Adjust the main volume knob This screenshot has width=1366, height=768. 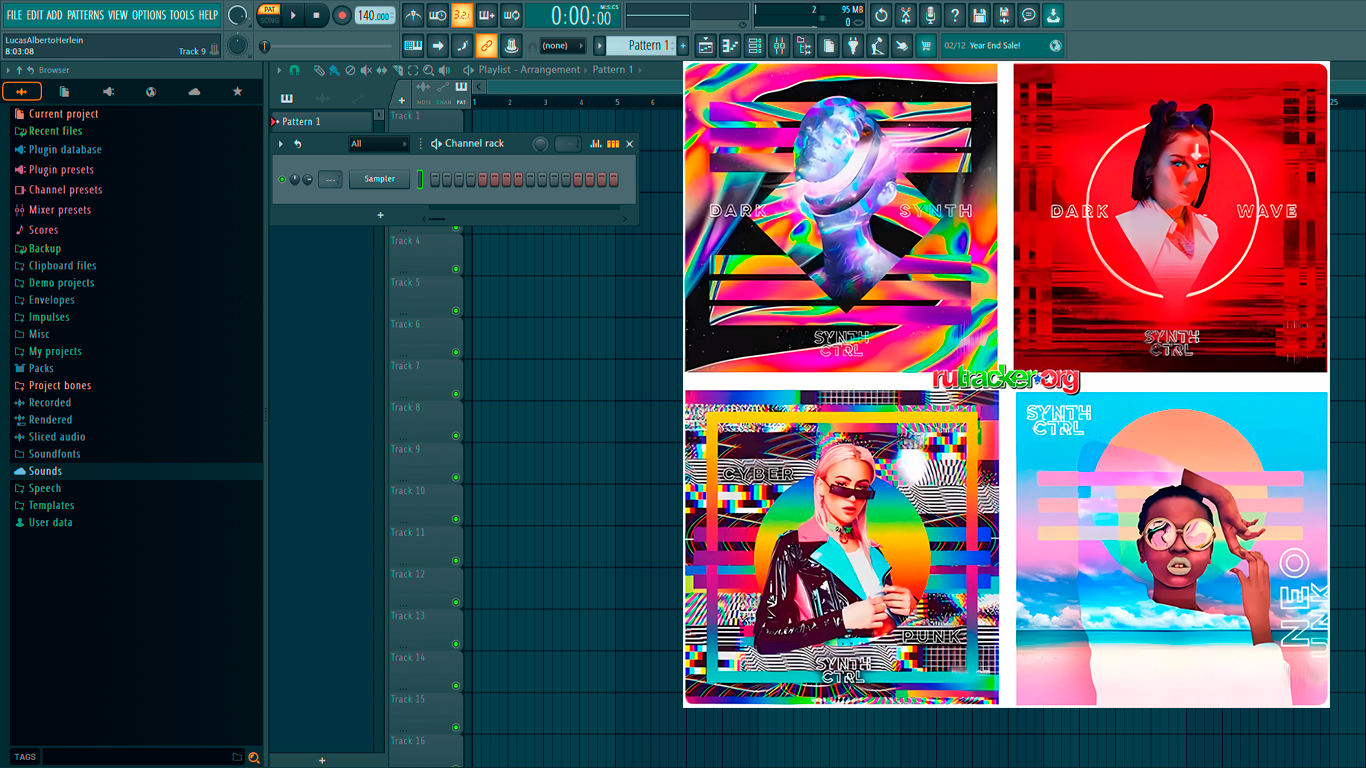coord(237,15)
